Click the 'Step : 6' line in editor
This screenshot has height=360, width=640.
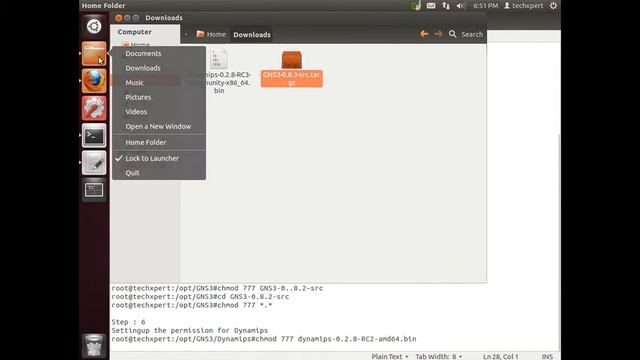coord(128,322)
